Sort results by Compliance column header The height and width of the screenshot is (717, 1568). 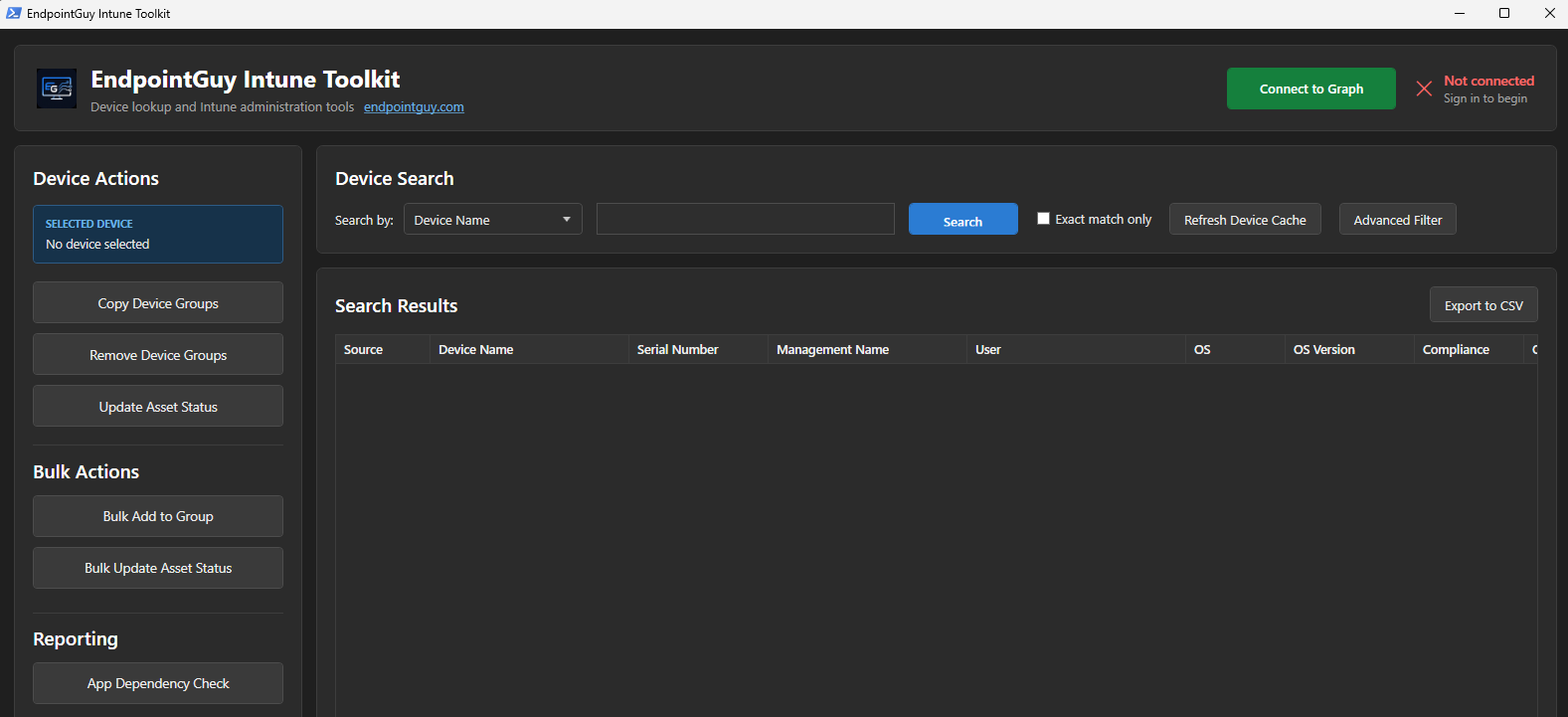(x=1469, y=349)
